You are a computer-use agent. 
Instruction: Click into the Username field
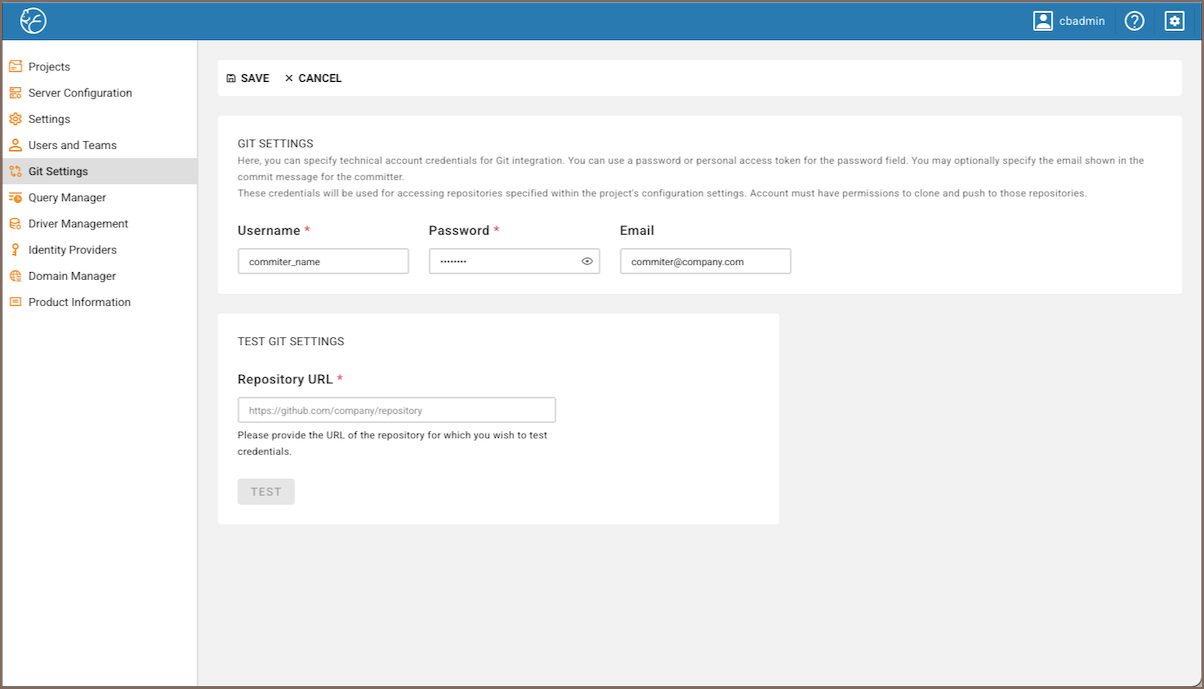323,262
